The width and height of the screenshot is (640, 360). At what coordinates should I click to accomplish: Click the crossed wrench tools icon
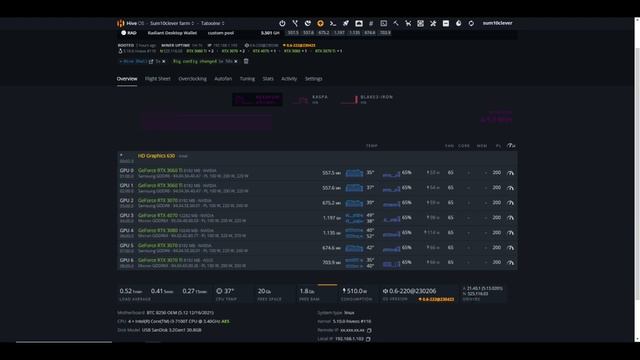coord(433,23)
